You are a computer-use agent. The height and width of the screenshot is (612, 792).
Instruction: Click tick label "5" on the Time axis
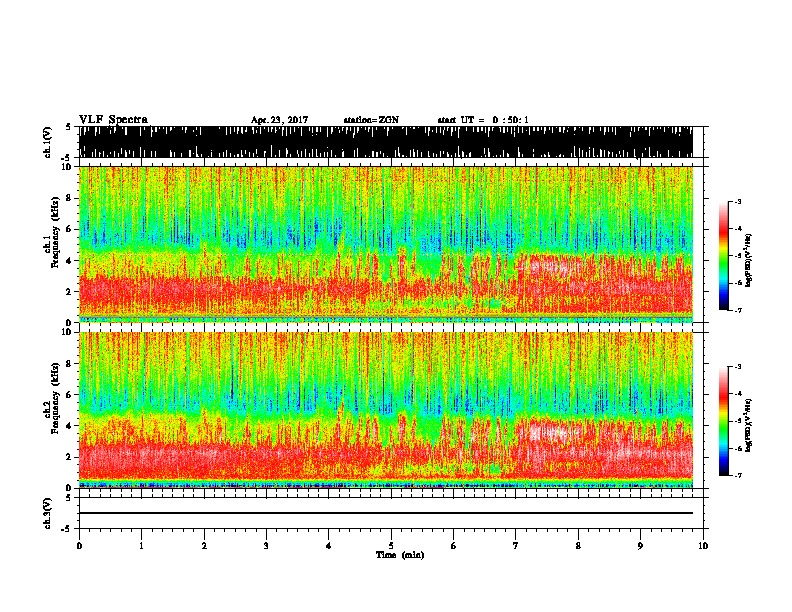click(391, 545)
